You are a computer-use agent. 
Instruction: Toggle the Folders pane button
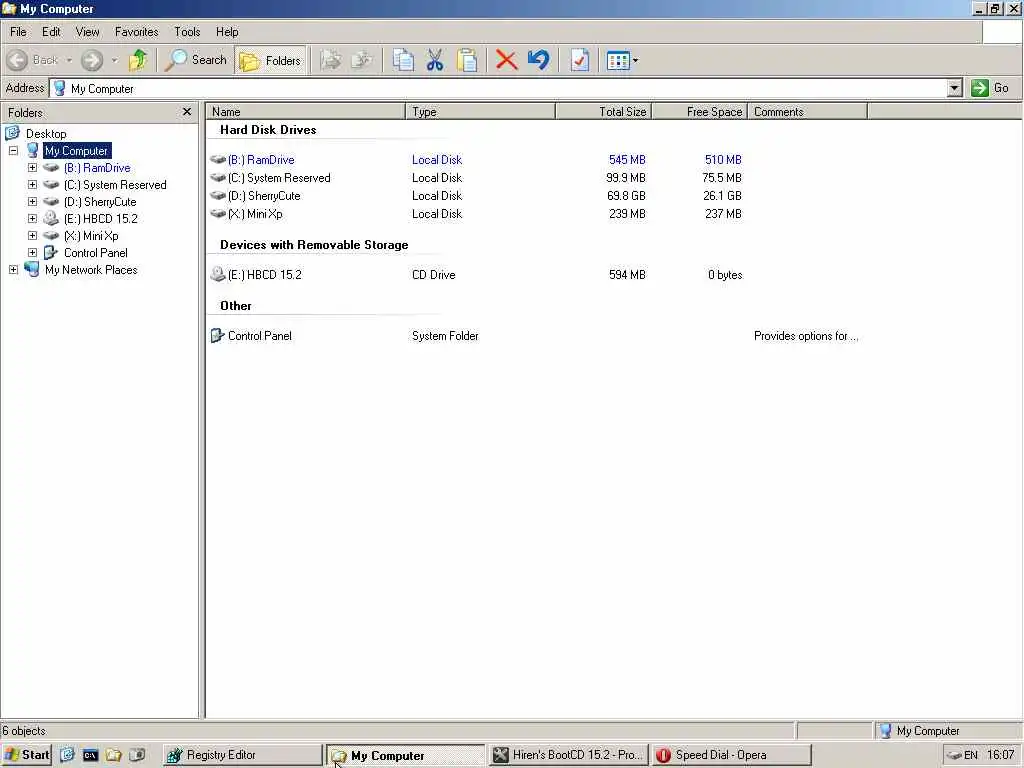coord(270,61)
